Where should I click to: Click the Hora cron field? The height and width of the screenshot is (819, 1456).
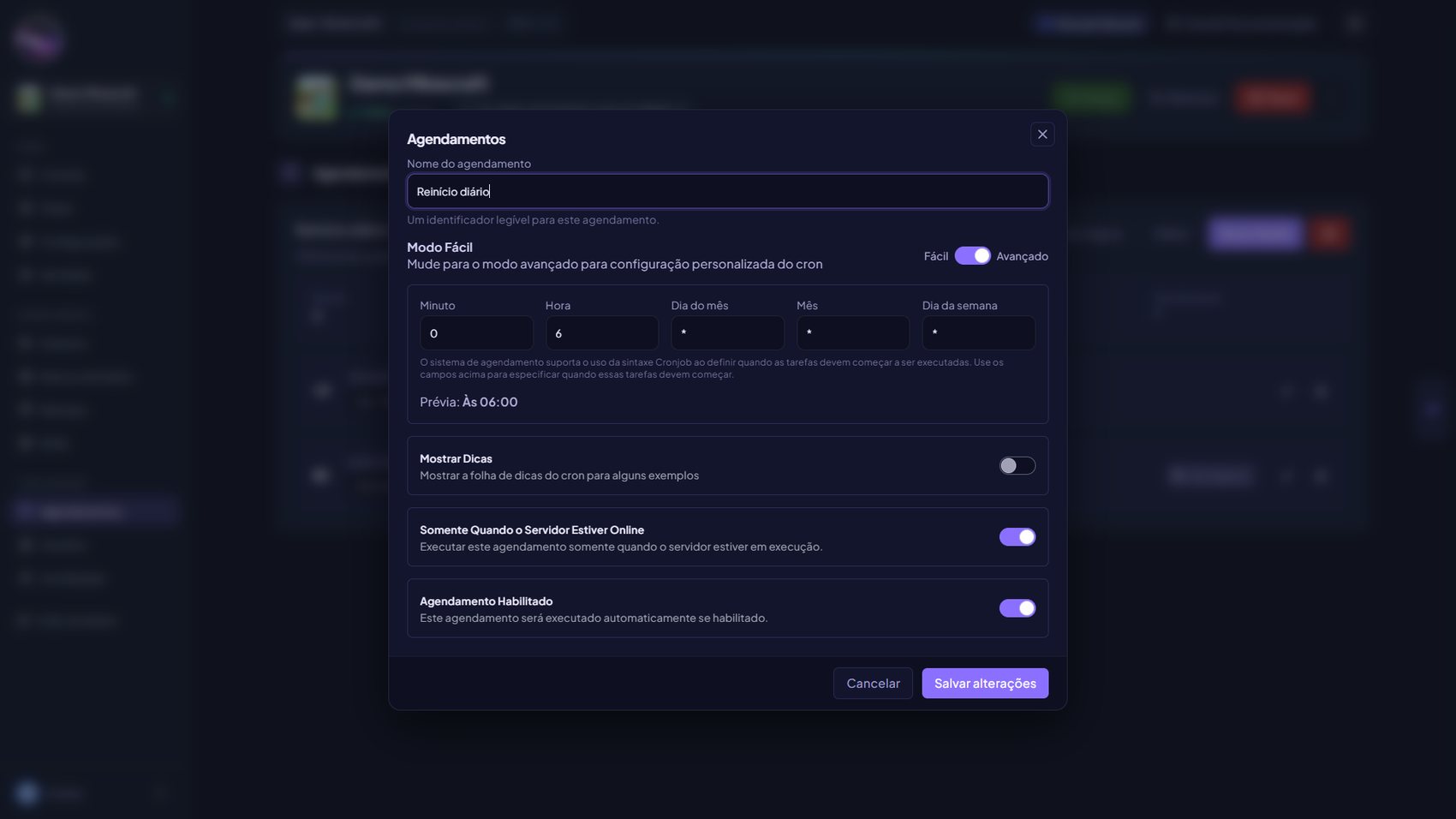pyautogui.click(x=602, y=333)
